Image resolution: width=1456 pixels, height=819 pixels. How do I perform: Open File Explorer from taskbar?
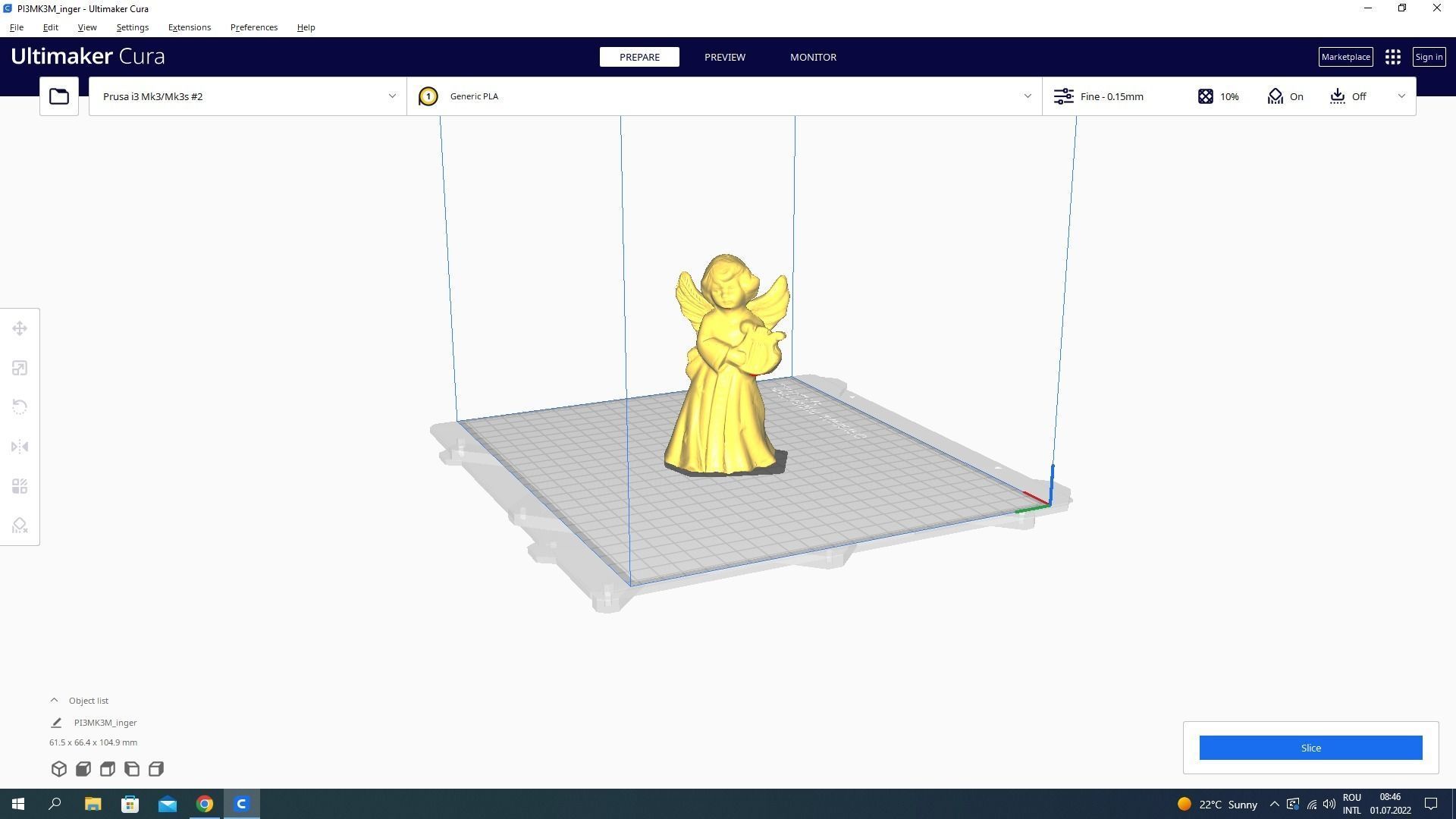coord(93,804)
